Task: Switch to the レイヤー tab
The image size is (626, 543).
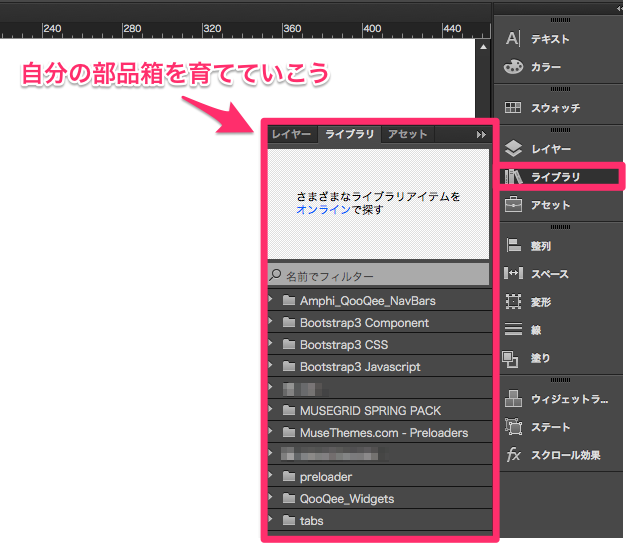Action: [291, 135]
